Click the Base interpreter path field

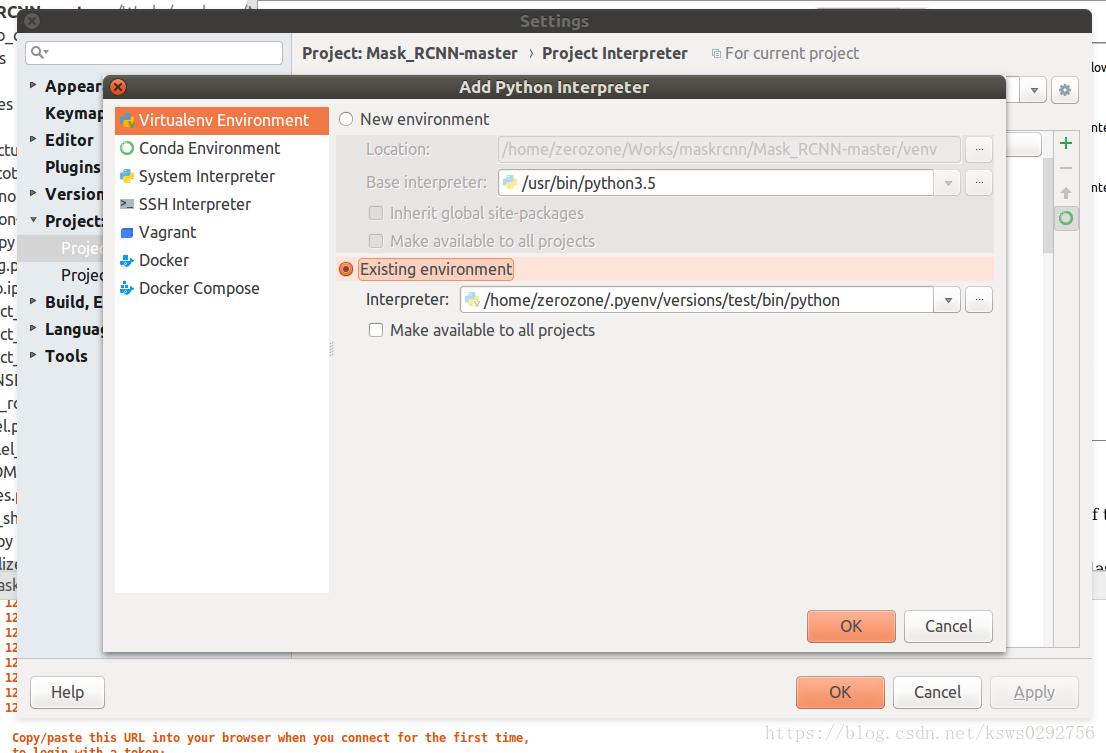click(x=716, y=183)
